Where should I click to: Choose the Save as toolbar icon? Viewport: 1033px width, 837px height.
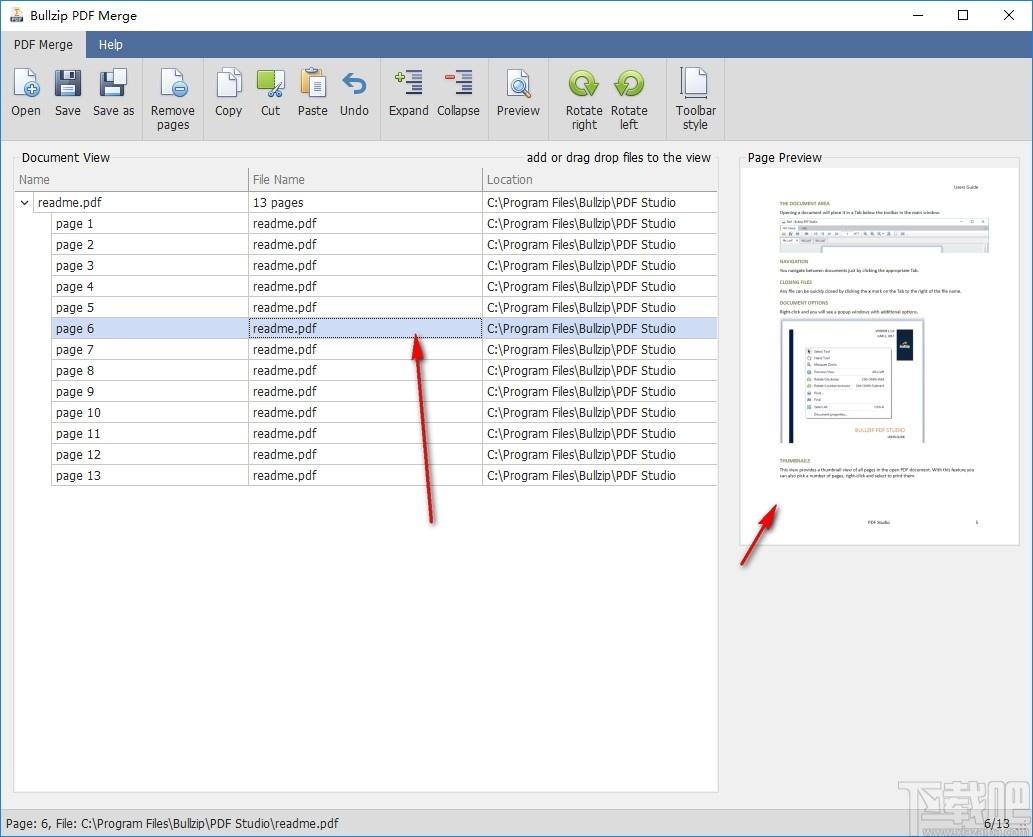(113, 93)
